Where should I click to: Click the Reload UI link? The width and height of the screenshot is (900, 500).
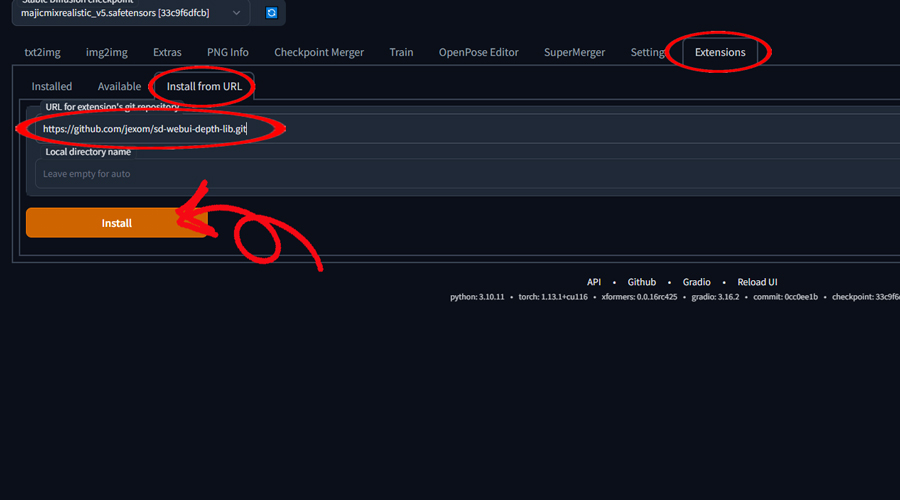(758, 282)
